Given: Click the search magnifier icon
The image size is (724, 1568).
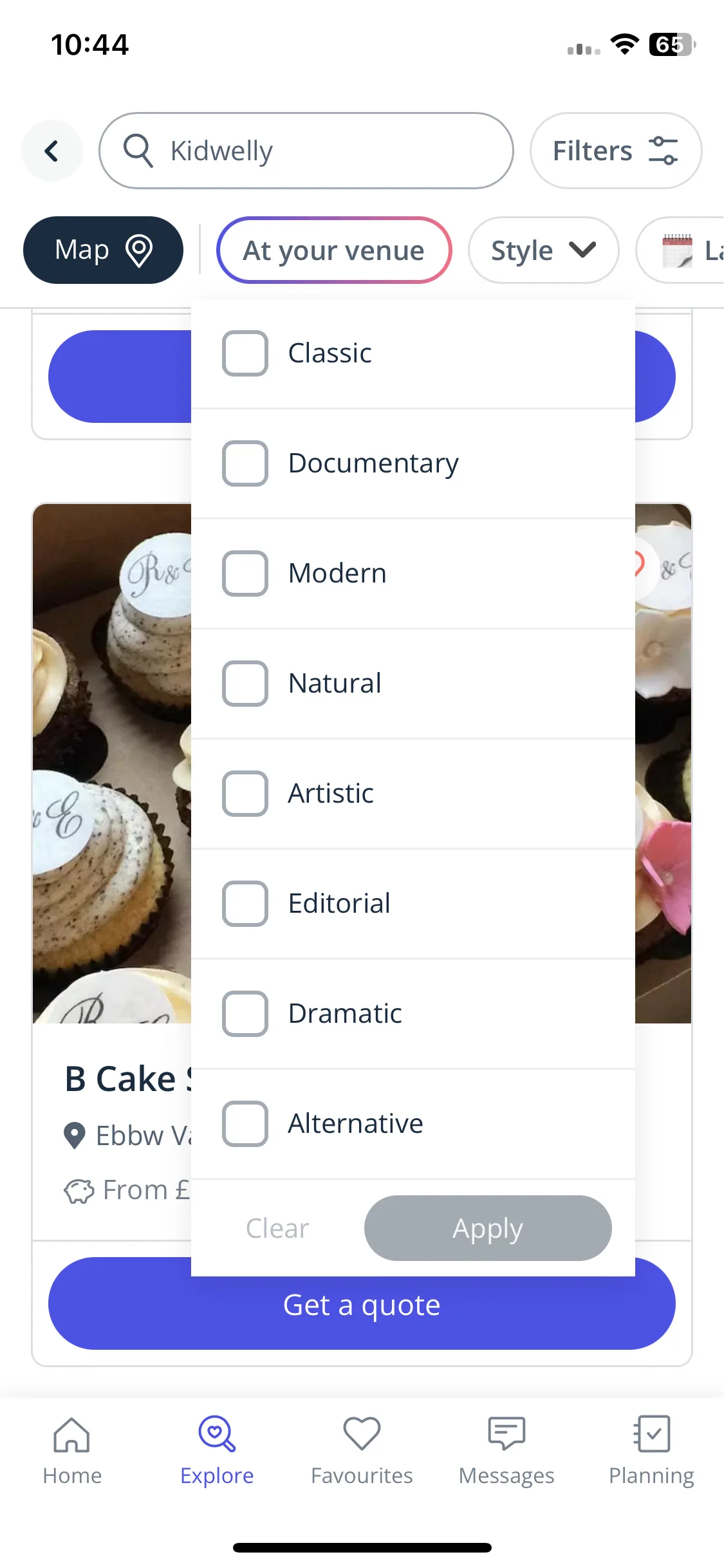Looking at the screenshot, I should coord(138,151).
